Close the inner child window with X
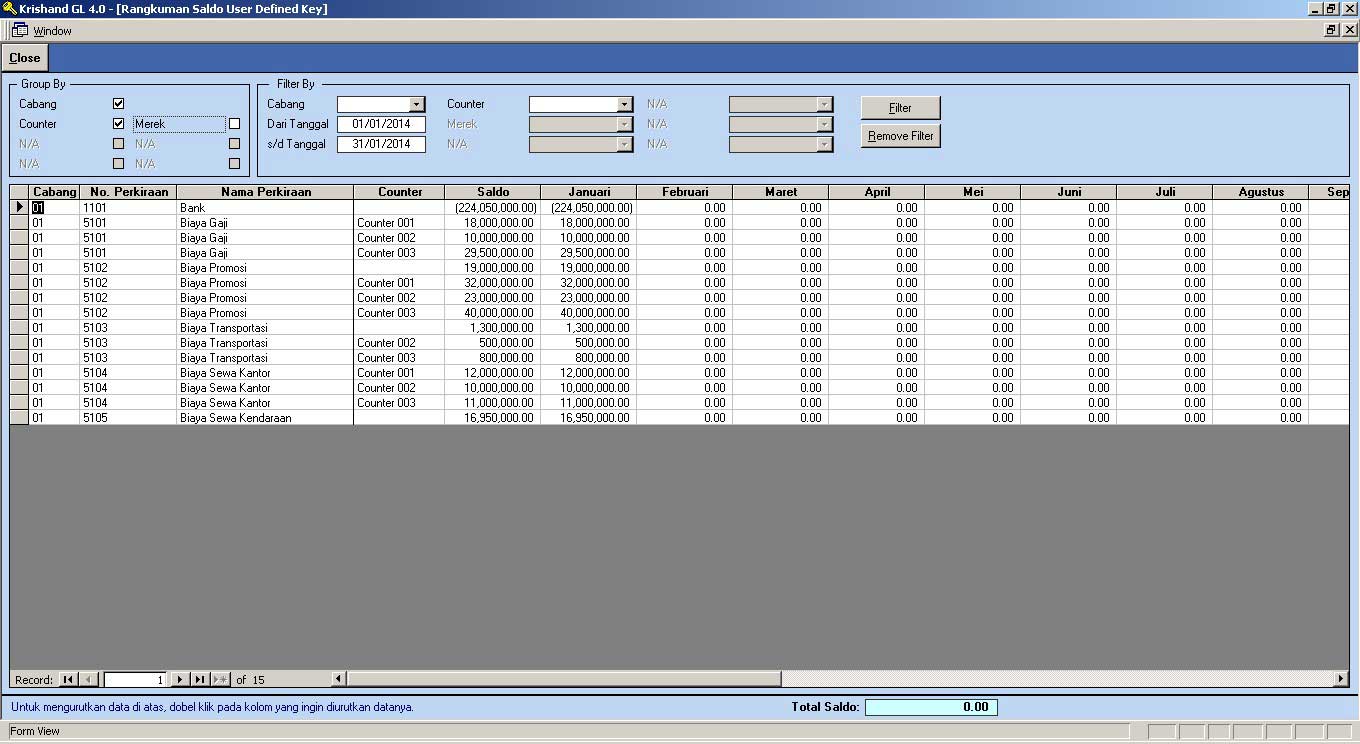This screenshot has height=744, width=1360. [1349, 30]
